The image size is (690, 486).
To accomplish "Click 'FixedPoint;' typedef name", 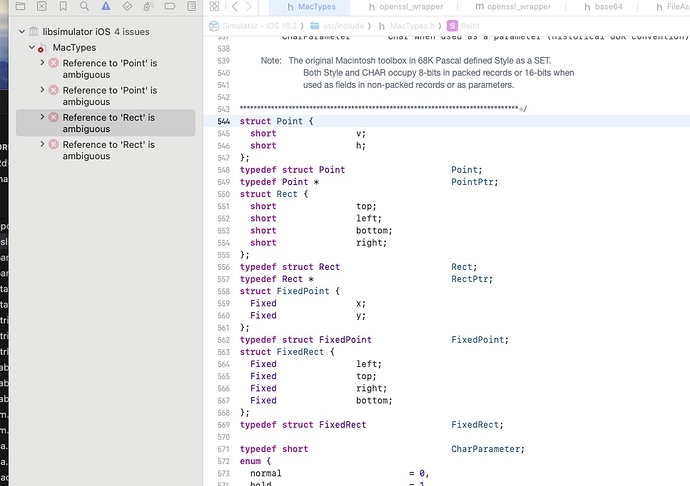I will click(x=480, y=340).
